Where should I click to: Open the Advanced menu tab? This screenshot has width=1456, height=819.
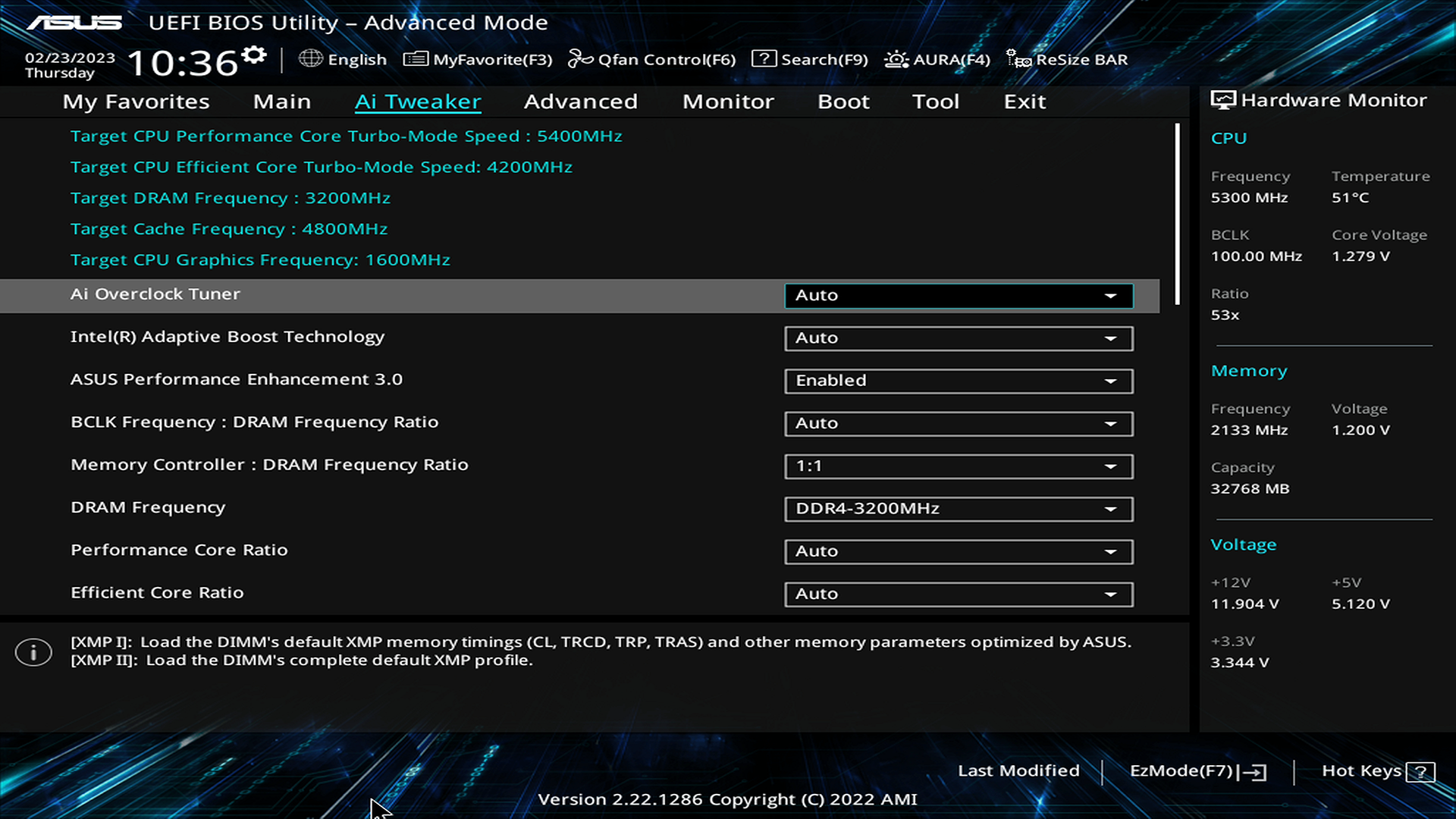click(x=581, y=100)
